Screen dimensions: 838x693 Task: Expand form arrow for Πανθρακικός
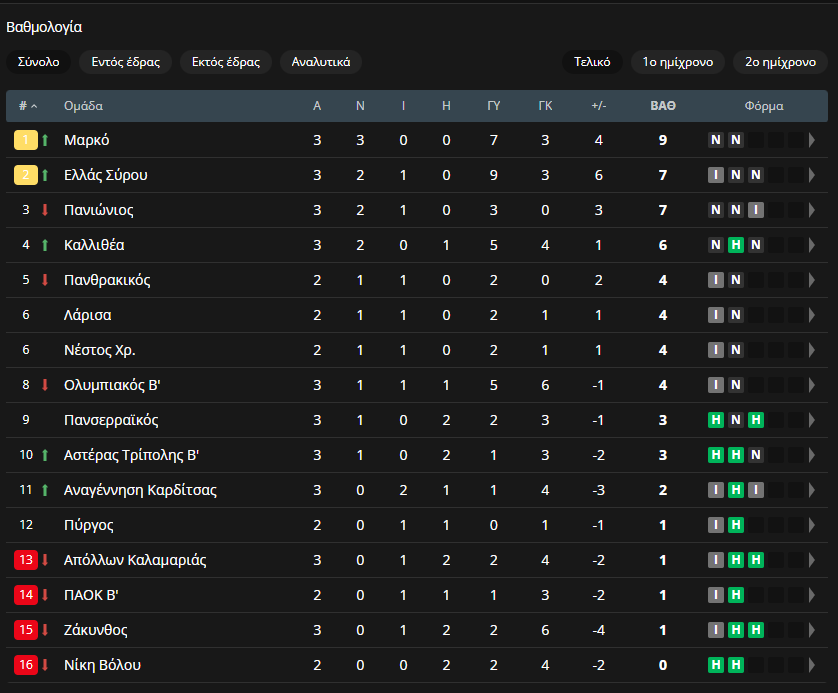[x=812, y=280]
